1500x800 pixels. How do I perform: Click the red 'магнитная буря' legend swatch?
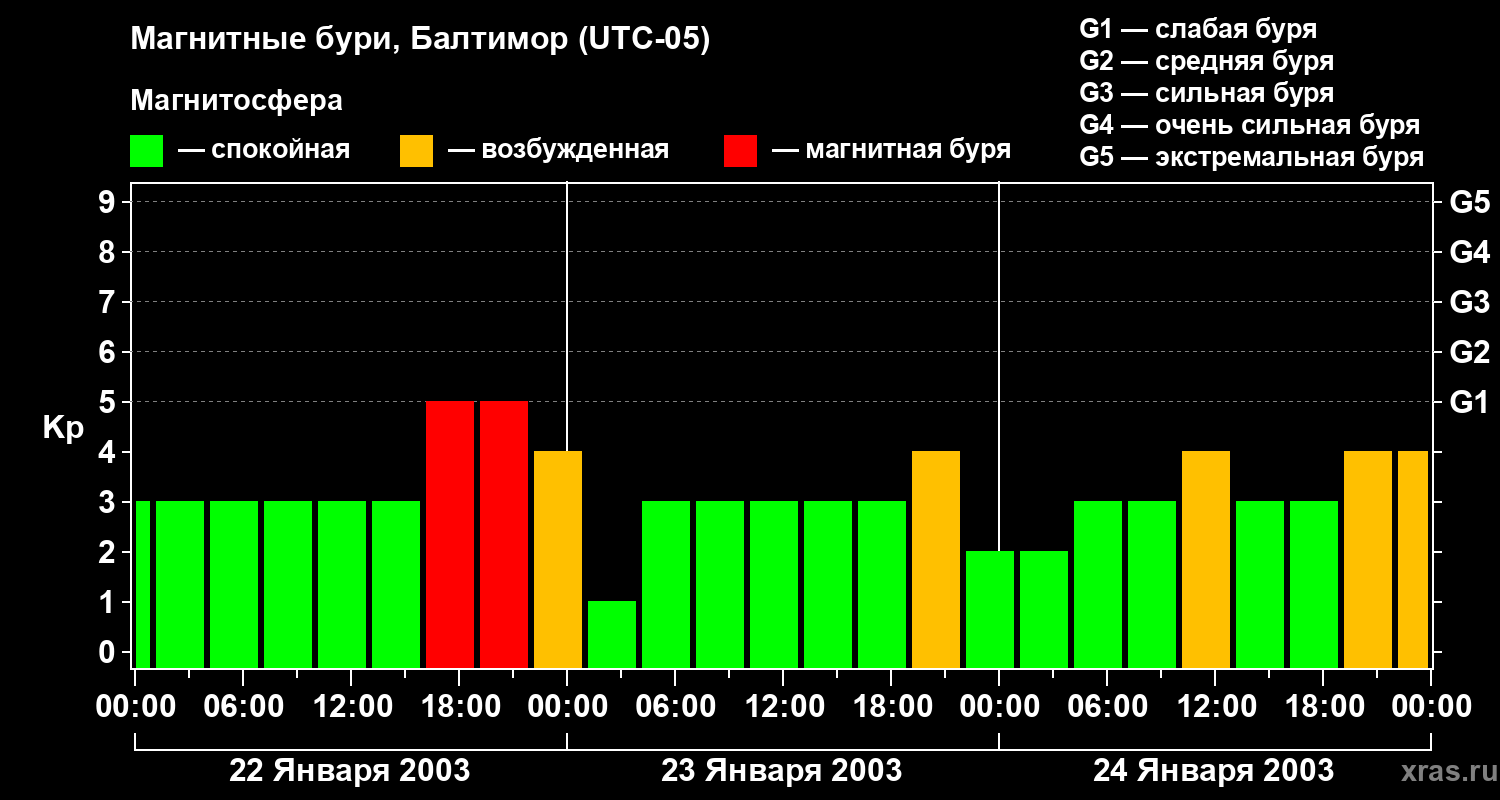click(741, 151)
